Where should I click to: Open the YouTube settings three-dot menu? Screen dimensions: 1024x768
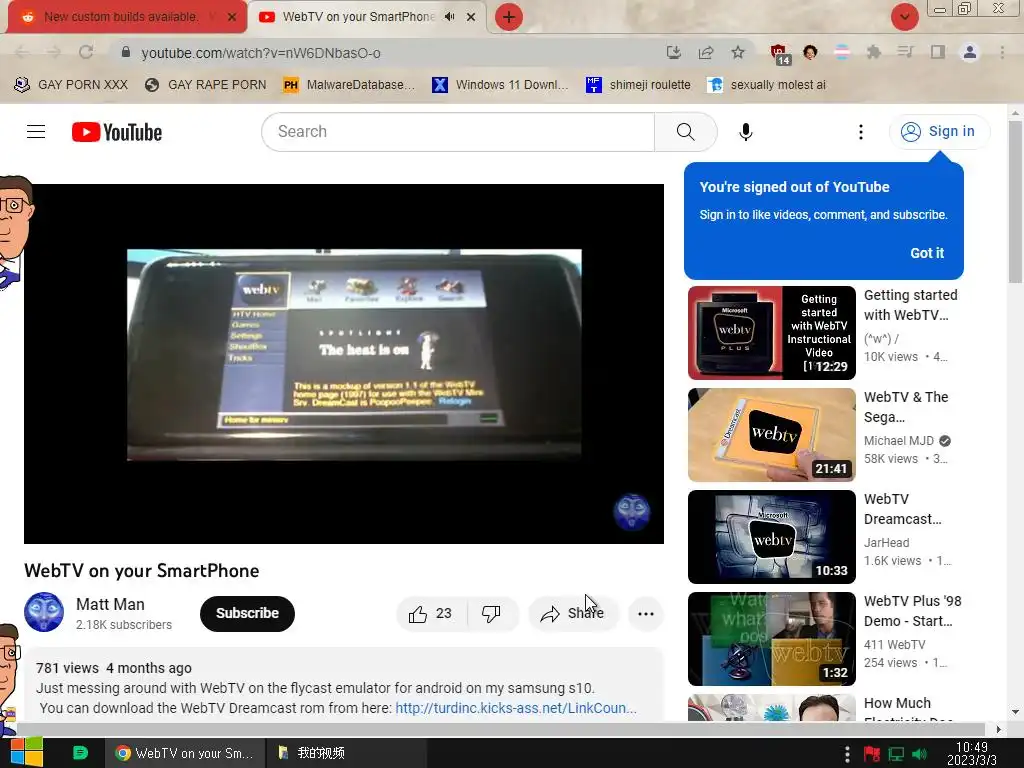(x=861, y=132)
